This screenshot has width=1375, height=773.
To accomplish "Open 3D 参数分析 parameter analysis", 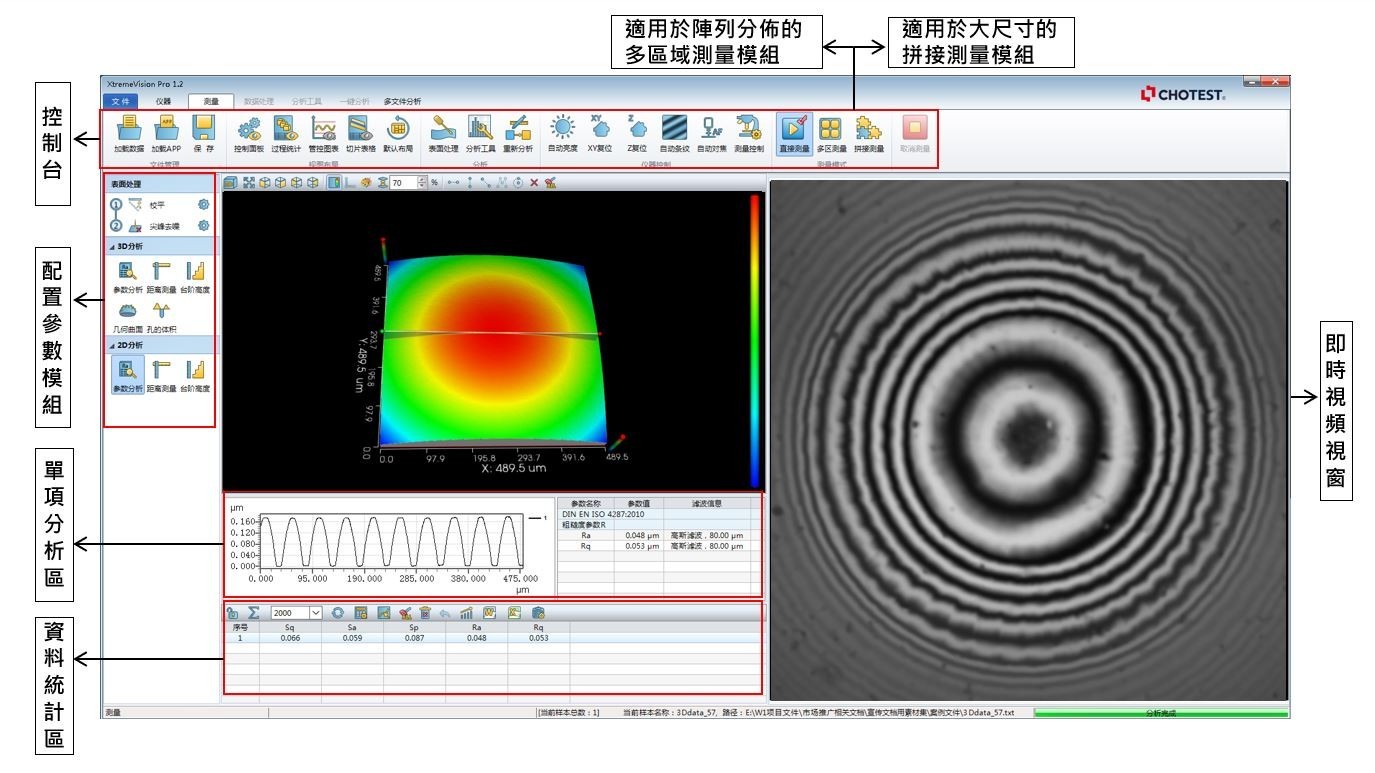I will 126,276.
